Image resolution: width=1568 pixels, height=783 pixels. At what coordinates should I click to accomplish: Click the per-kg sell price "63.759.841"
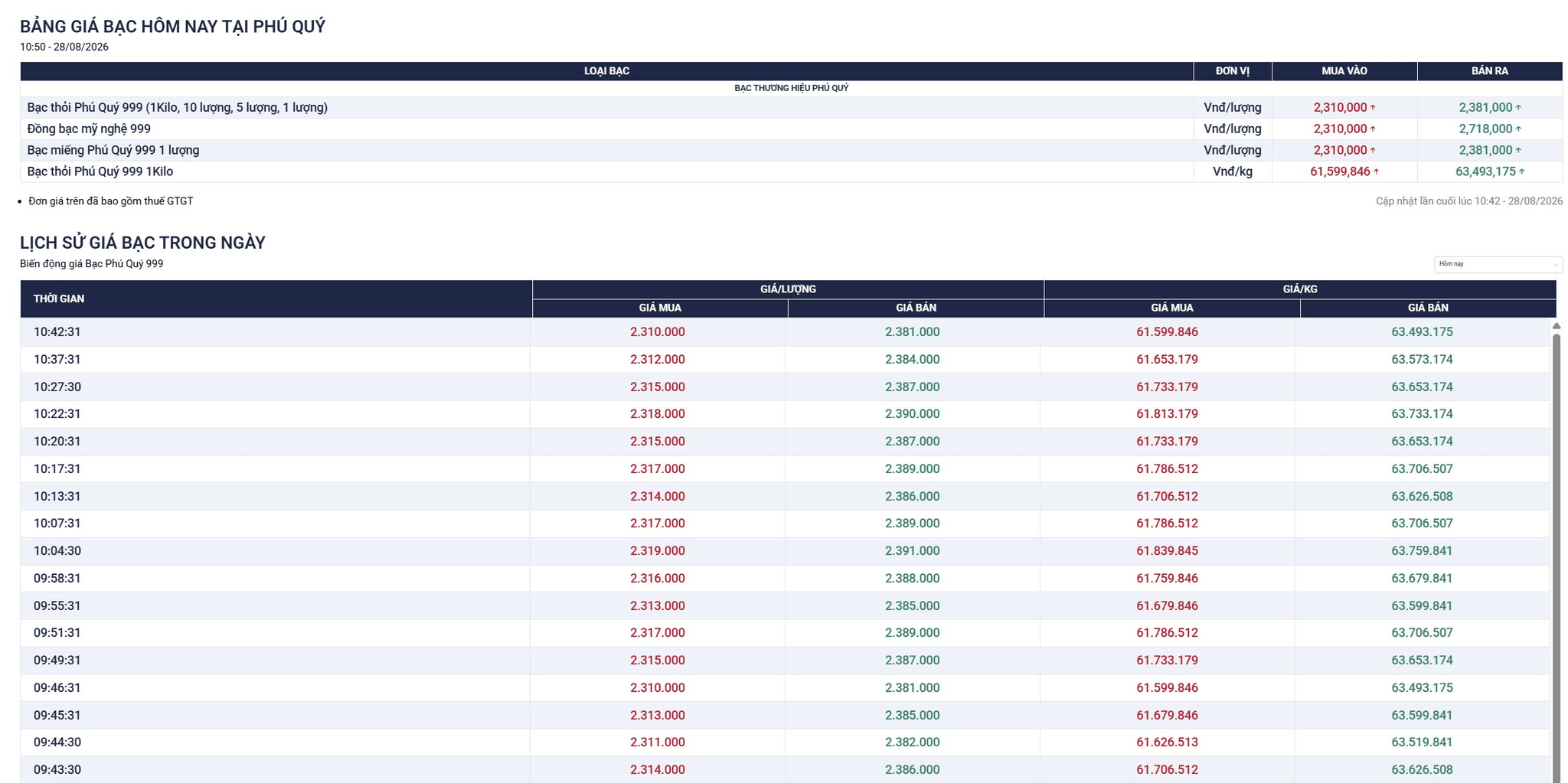(x=1422, y=551)
